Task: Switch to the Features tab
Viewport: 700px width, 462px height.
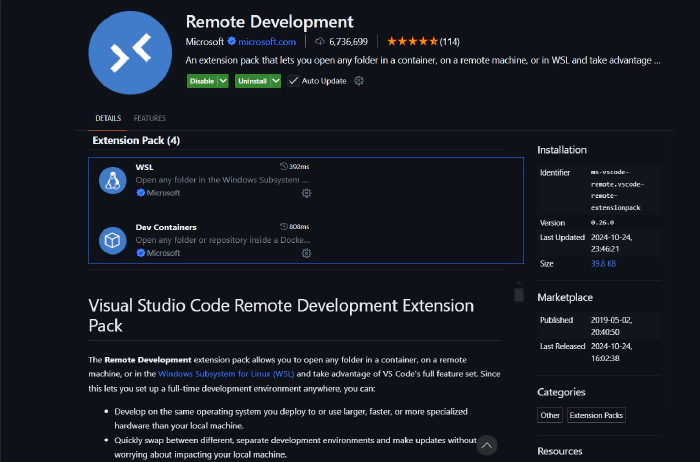Action: click(150, 118)
